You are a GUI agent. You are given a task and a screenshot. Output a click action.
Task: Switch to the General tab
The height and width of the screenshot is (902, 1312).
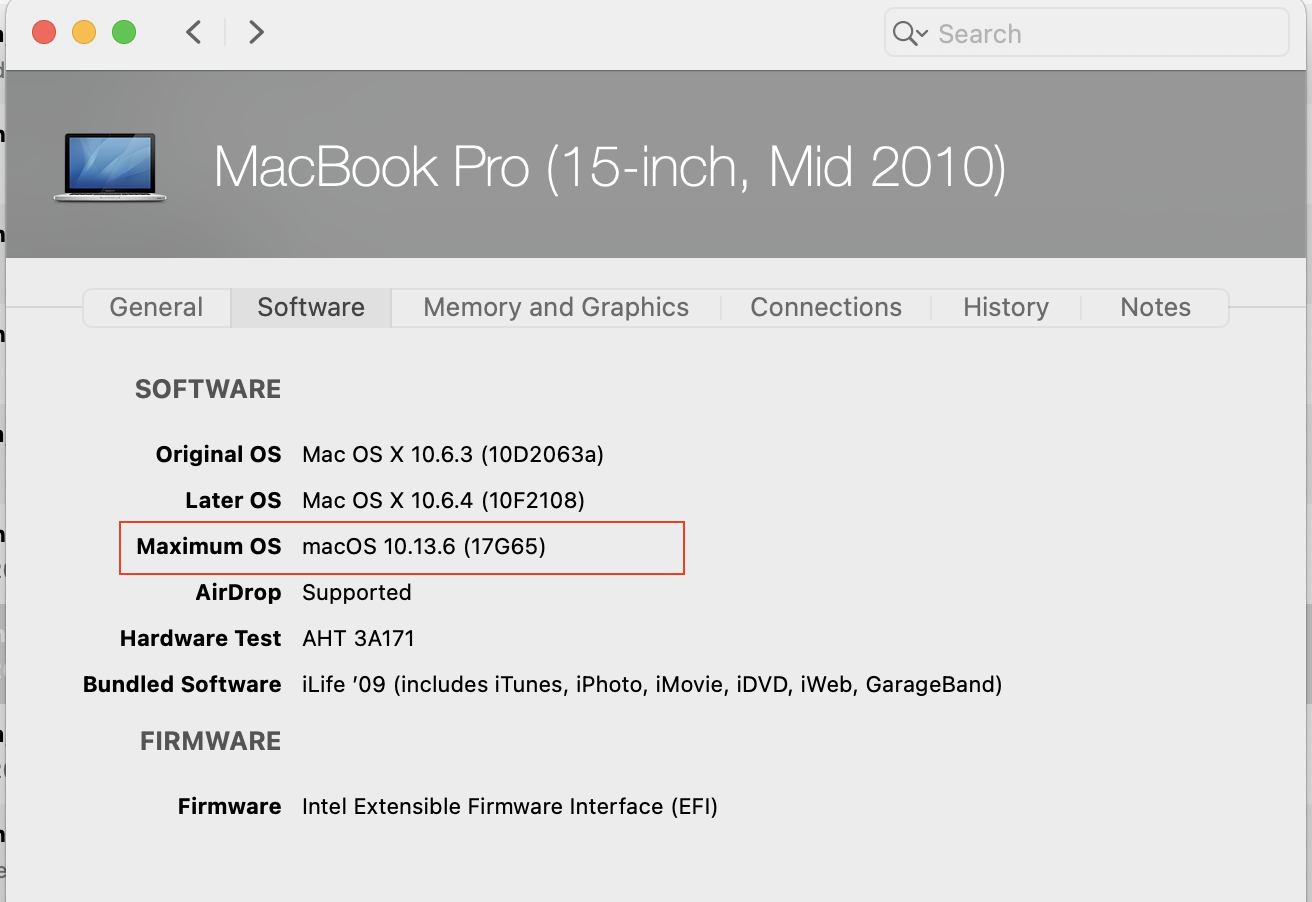click(x=156, y=307)
